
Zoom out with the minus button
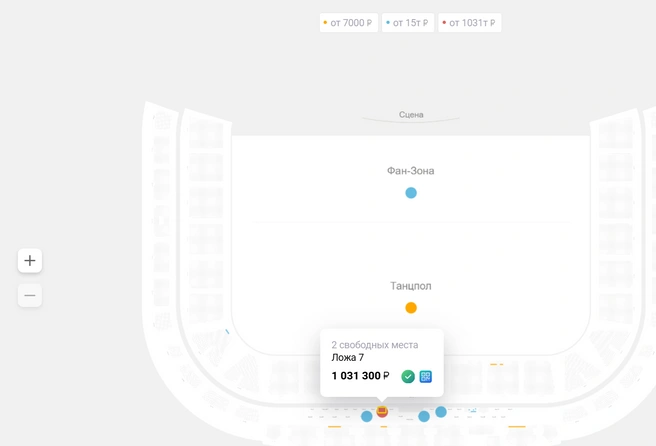click(x=30, y=295)
